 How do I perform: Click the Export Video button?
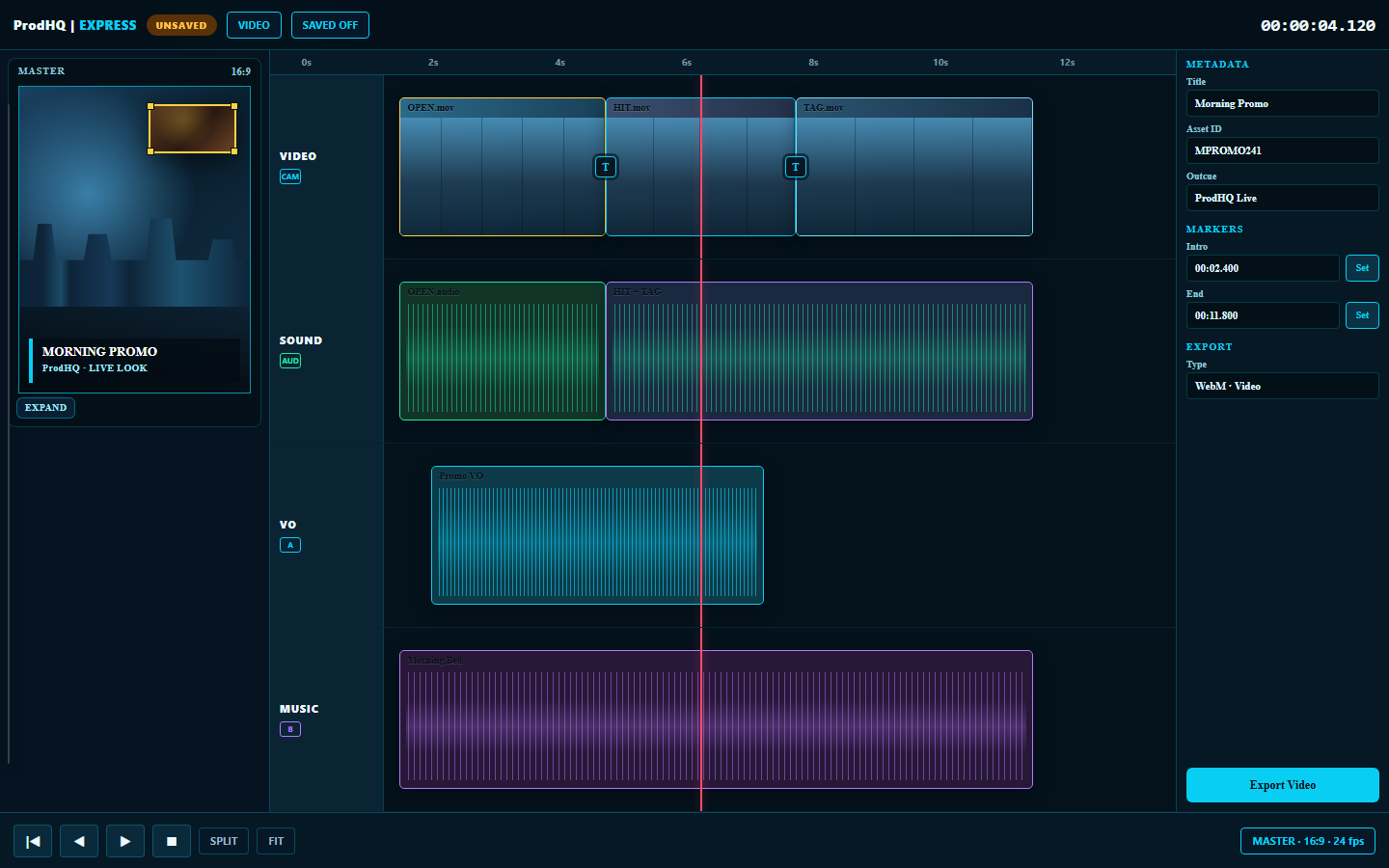[x=1283, y=785]
